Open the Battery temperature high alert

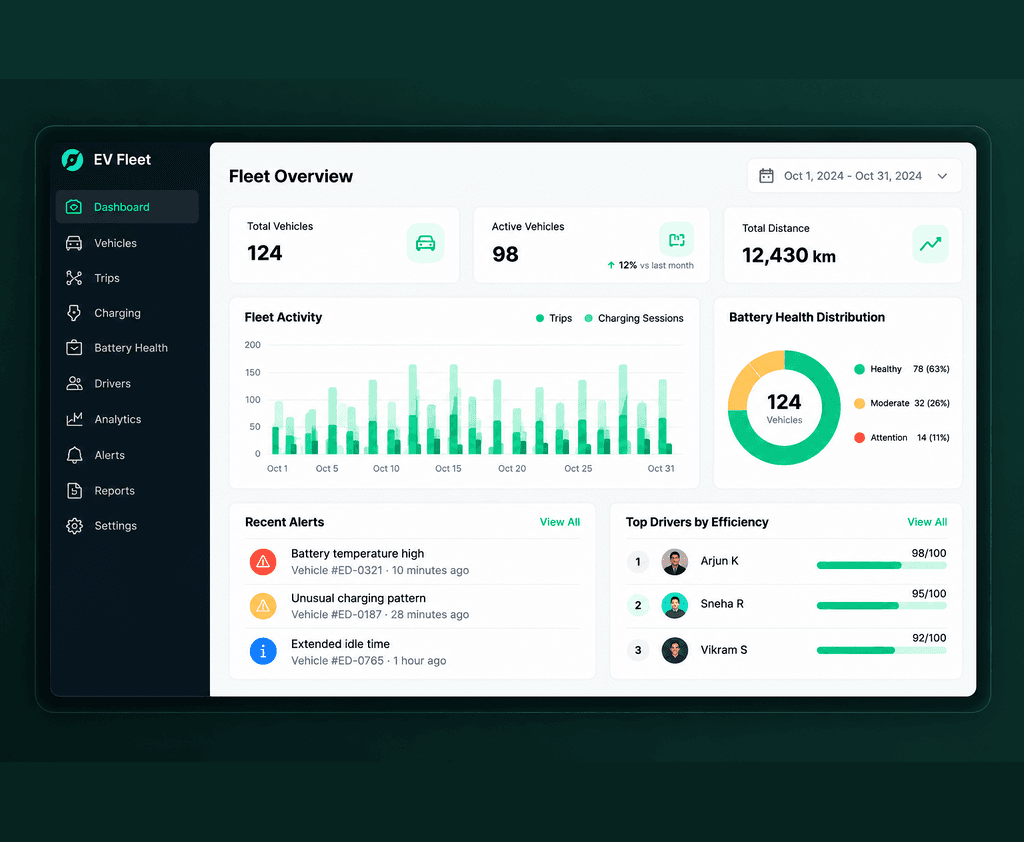point(413,562)
